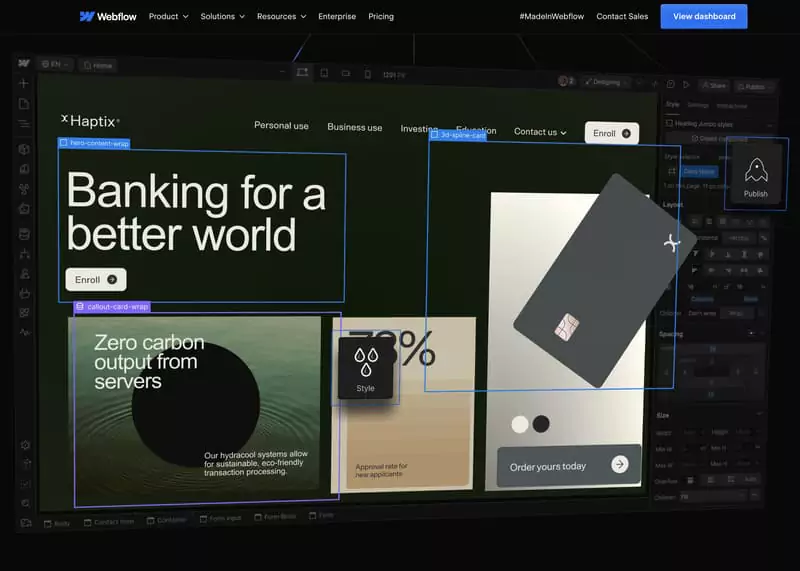The image size is (800, 571).
Task: Select the hero-content-wrap element label
Action: click(94, 143)
